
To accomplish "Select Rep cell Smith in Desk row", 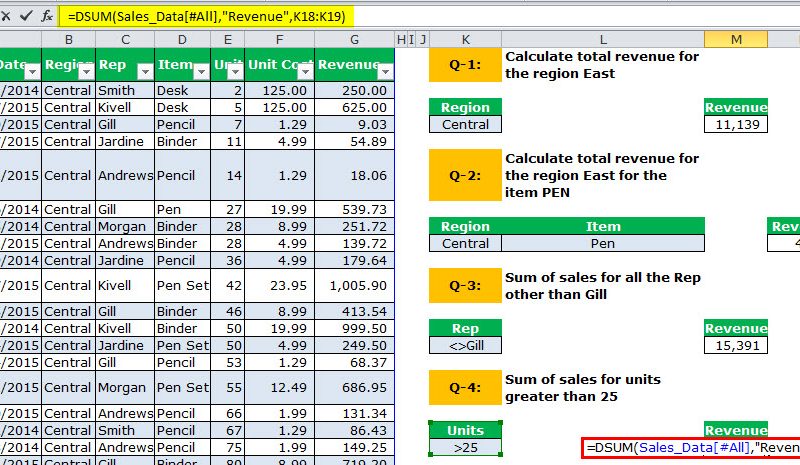I will pos(125,90).
